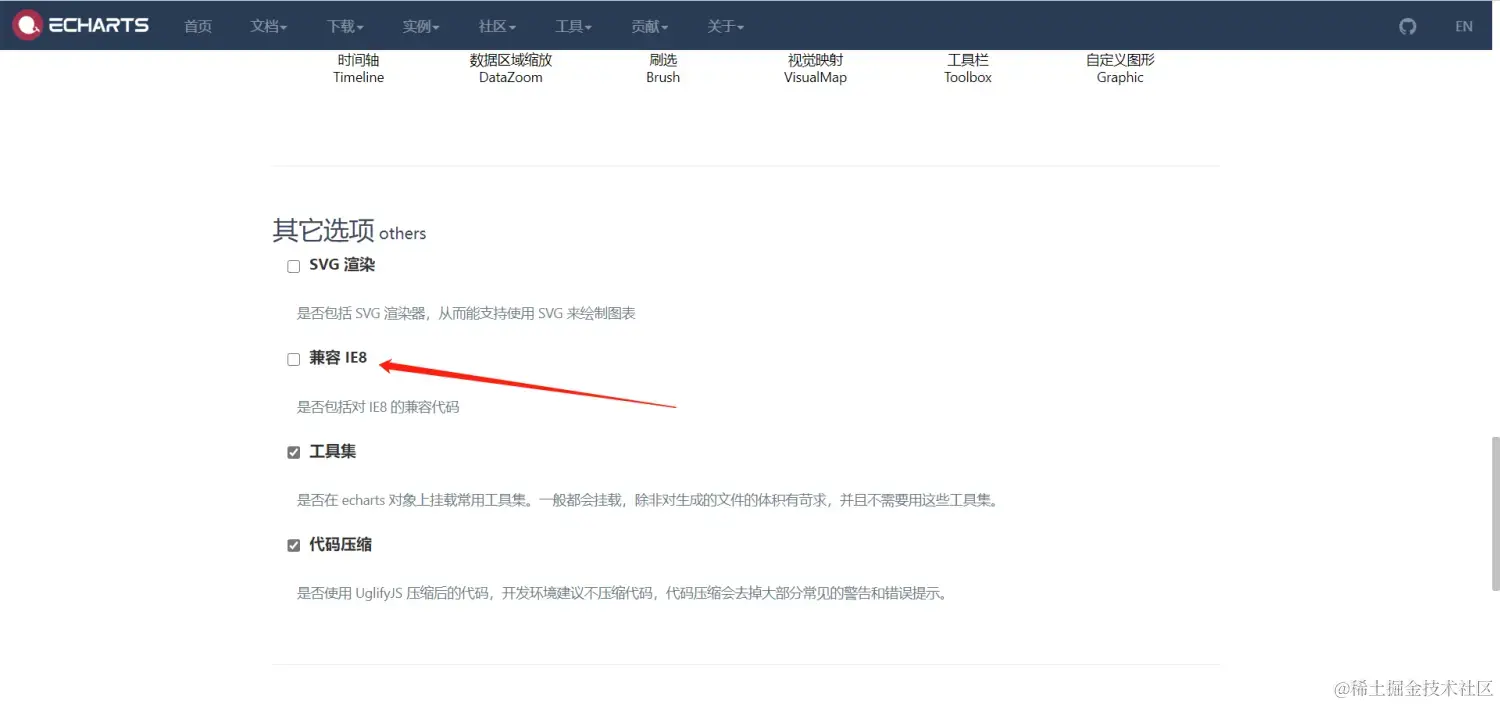The height and width of the screenshot is (705, 1500).
Task: Expand the 工具 dropdown menu
Action: point(574,27)
